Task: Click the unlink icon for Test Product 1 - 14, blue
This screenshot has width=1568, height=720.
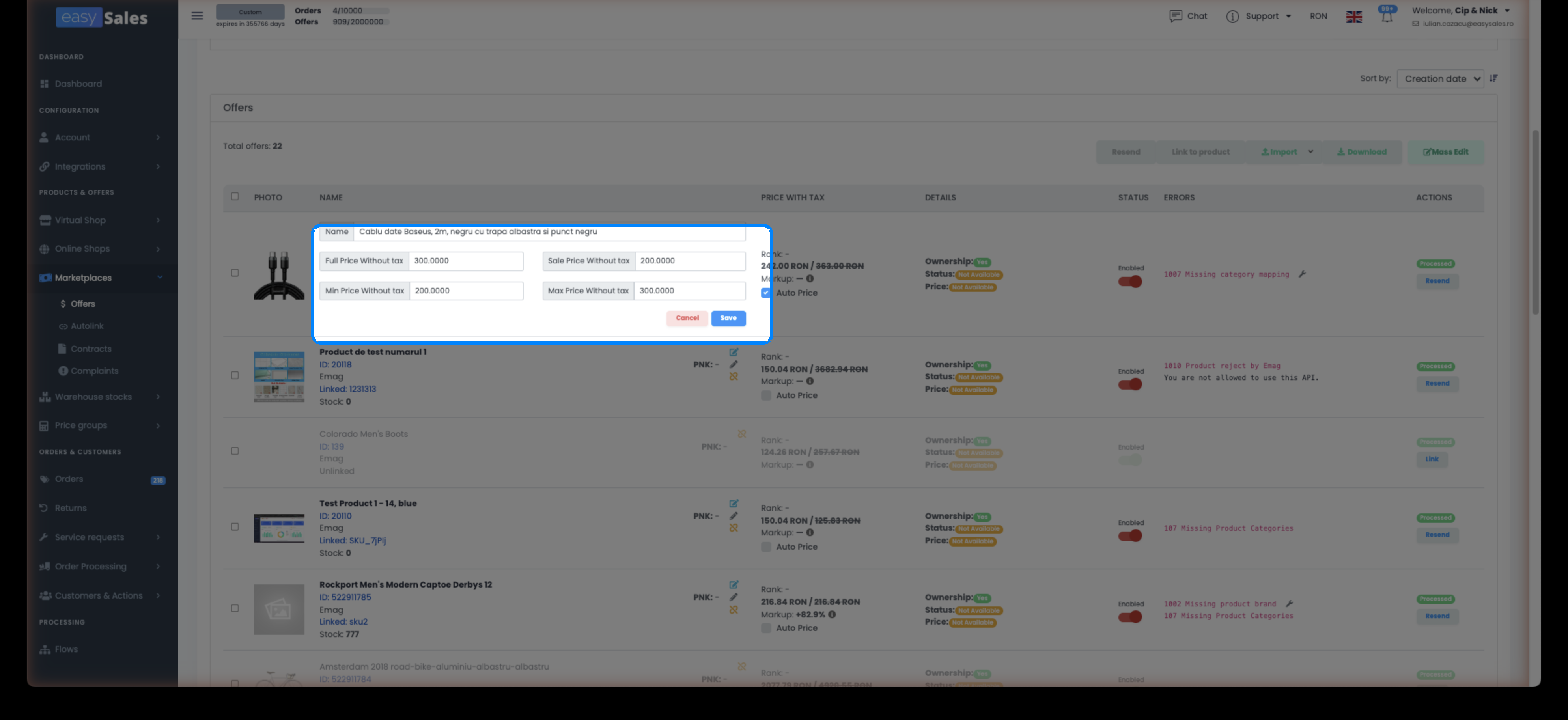Action: [x=734, y=528]
